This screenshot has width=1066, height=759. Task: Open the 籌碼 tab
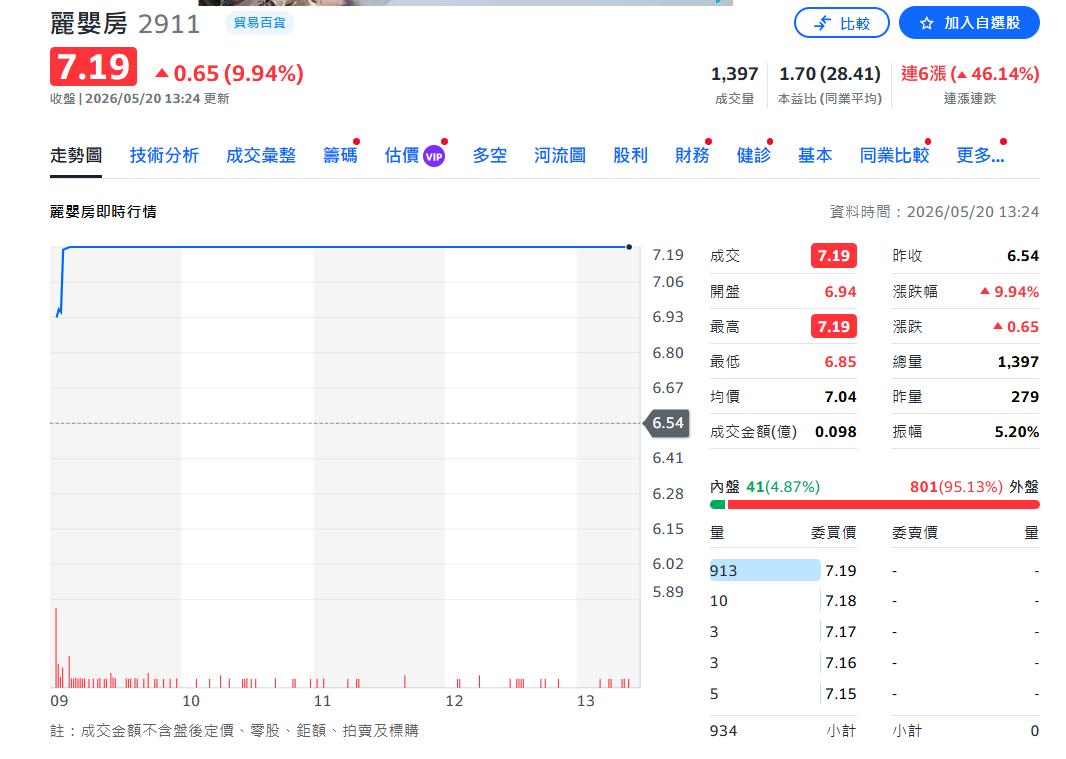click(x=340, y=156)
